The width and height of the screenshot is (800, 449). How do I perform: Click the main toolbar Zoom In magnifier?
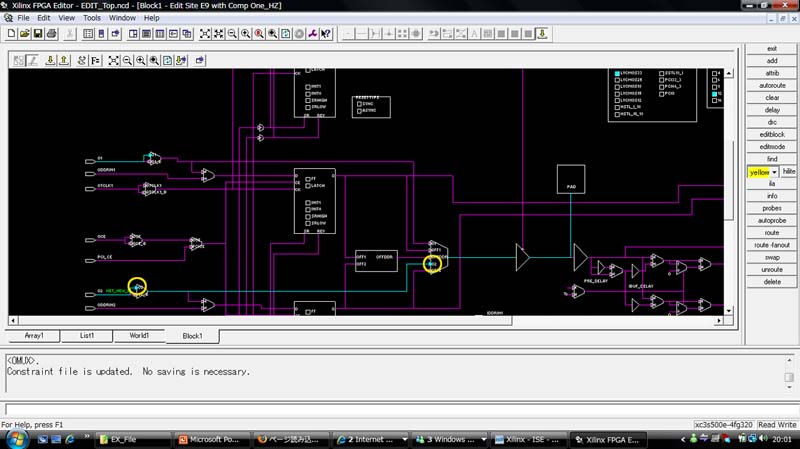pos(245,34)
